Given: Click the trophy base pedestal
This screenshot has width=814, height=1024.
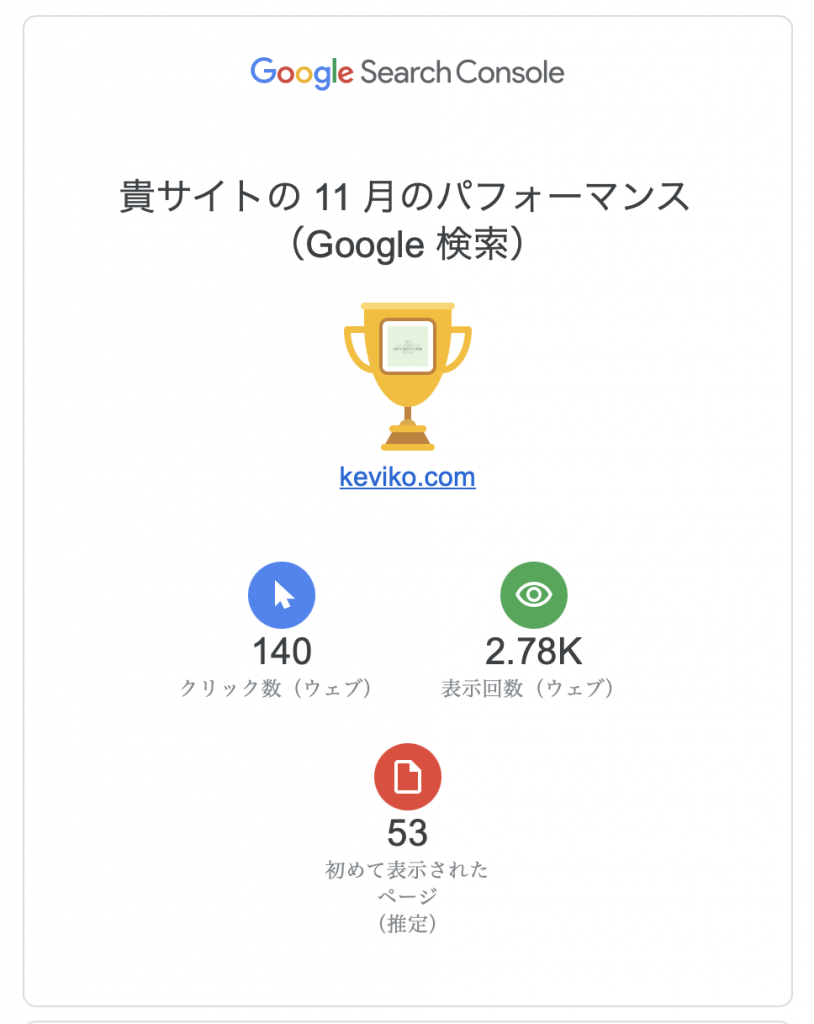Looking at the screenshot, I should point(407,438).
